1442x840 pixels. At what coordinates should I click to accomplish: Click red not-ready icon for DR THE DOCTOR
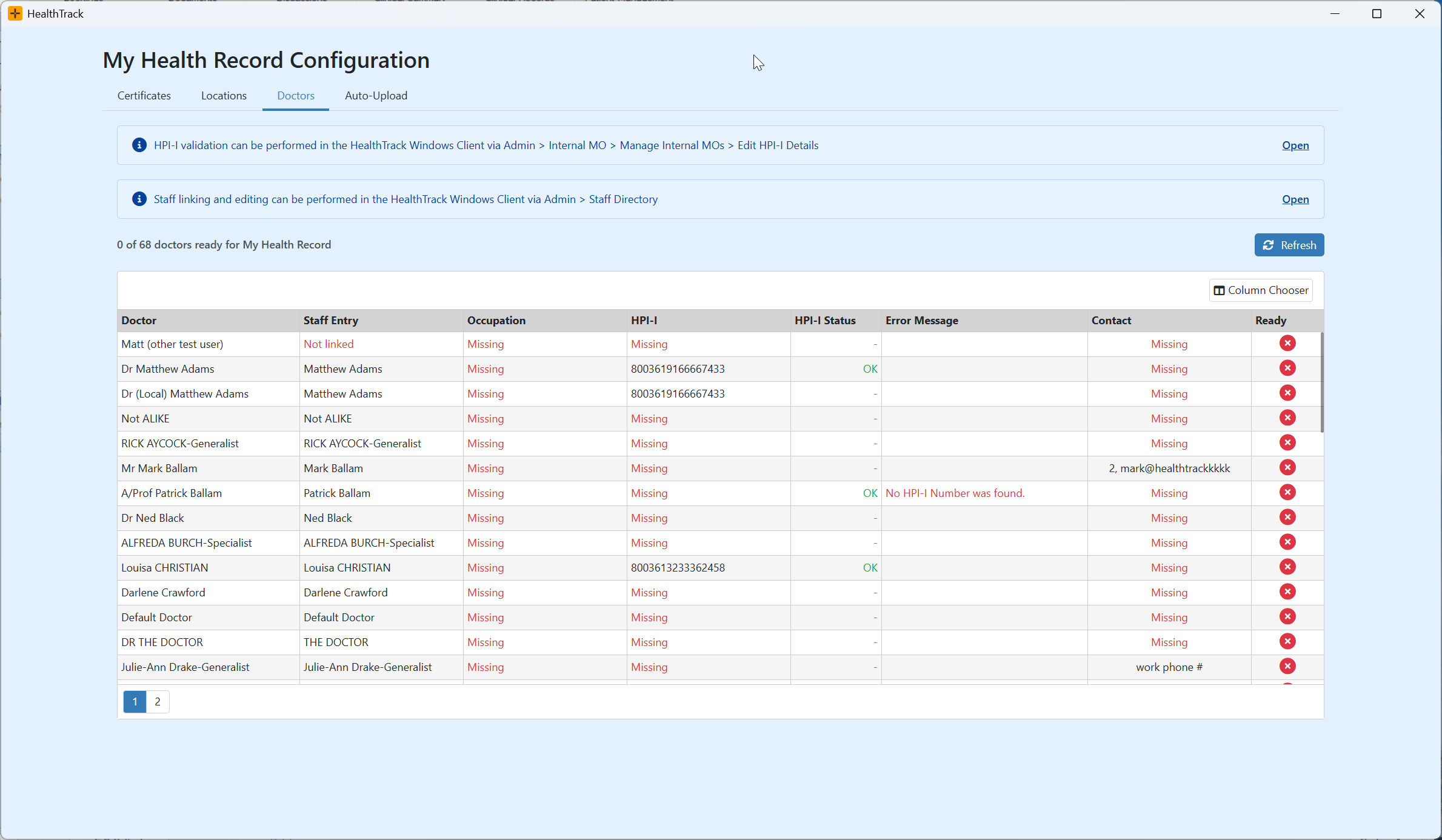tap(1287, 641)
